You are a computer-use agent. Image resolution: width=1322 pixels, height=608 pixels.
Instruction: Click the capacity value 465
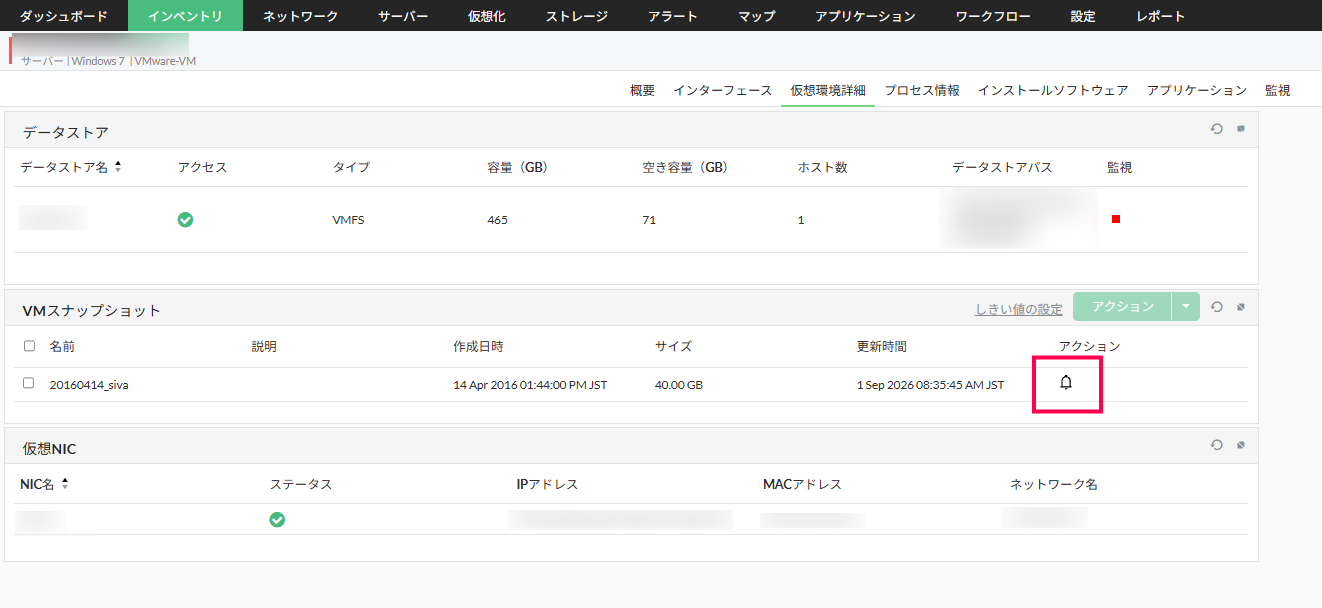pos(497,219)
